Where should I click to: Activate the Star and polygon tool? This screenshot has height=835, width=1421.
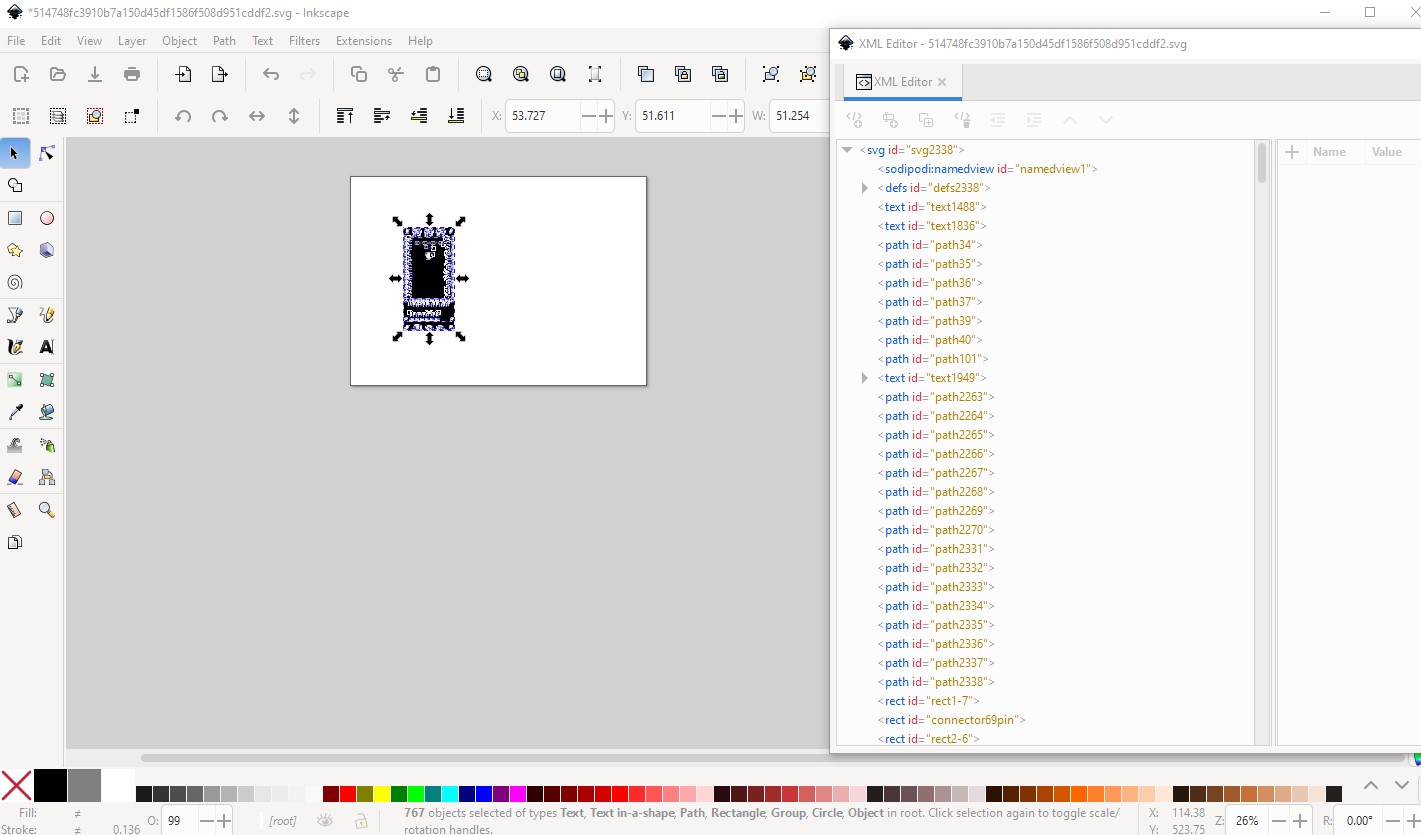pos(15,250)
